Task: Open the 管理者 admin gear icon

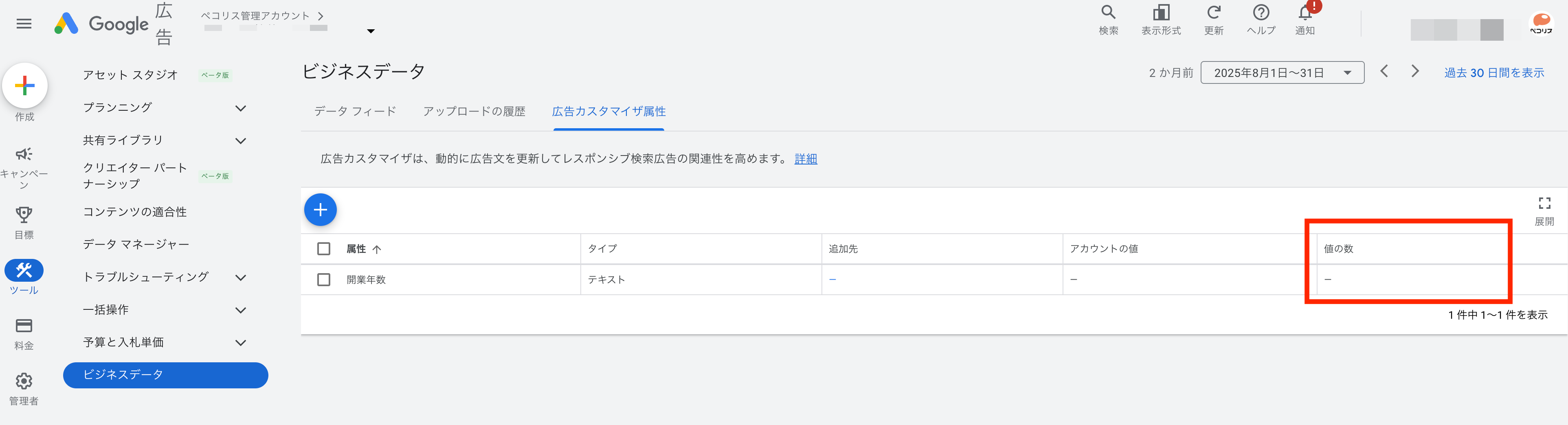Action: [24, 381]
